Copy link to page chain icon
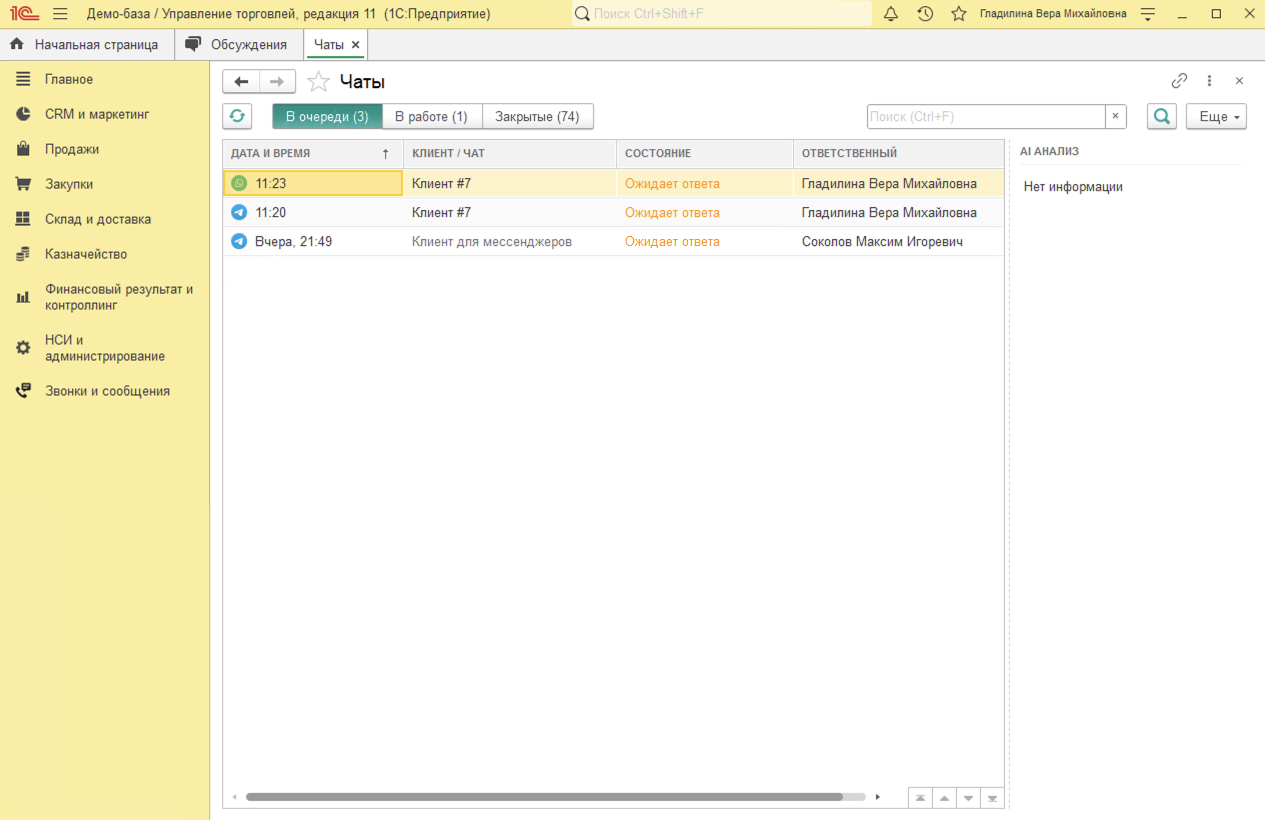The image size is (1265, 820). (1179, 81)
